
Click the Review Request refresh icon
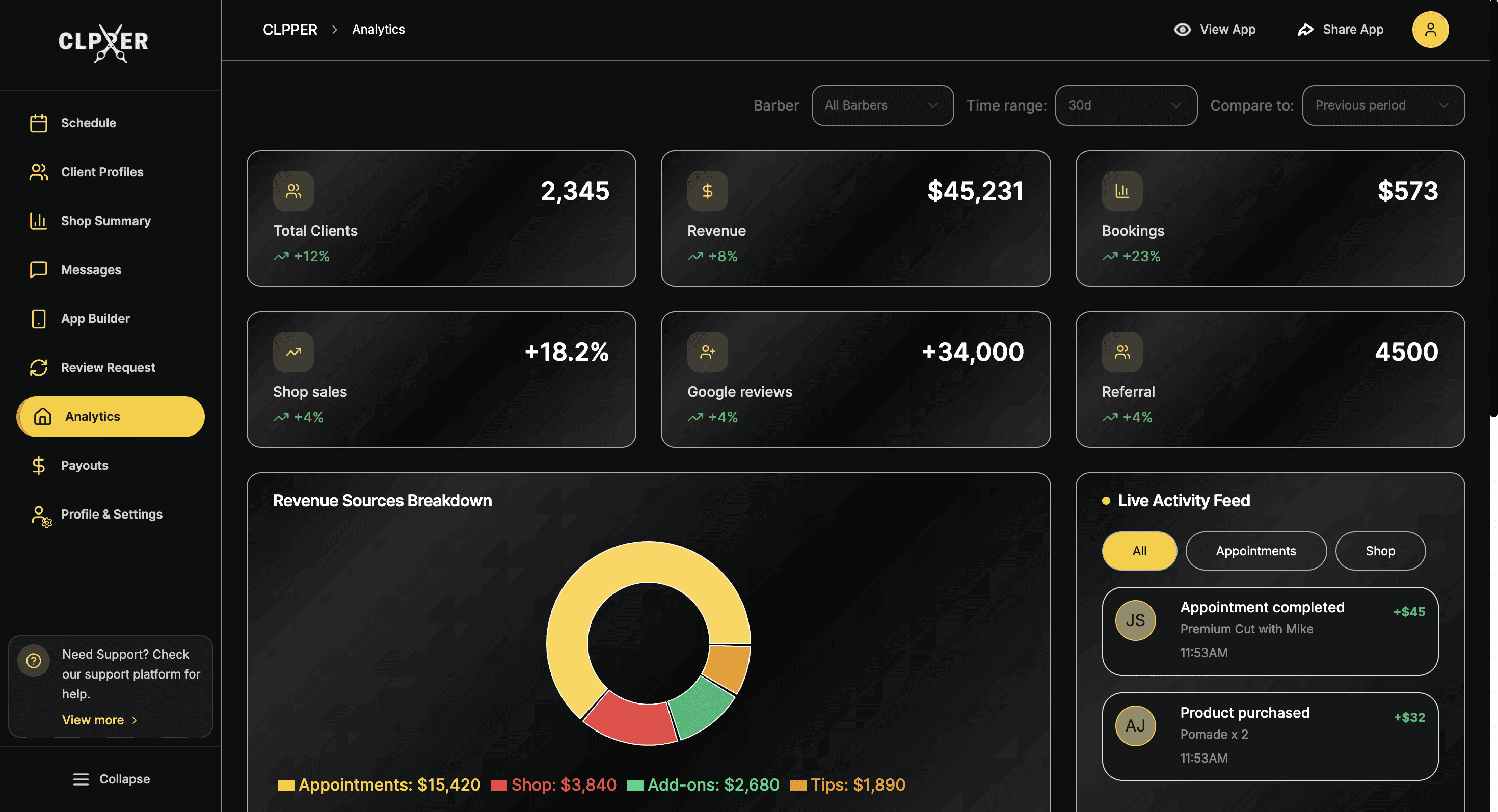(38, 367)
